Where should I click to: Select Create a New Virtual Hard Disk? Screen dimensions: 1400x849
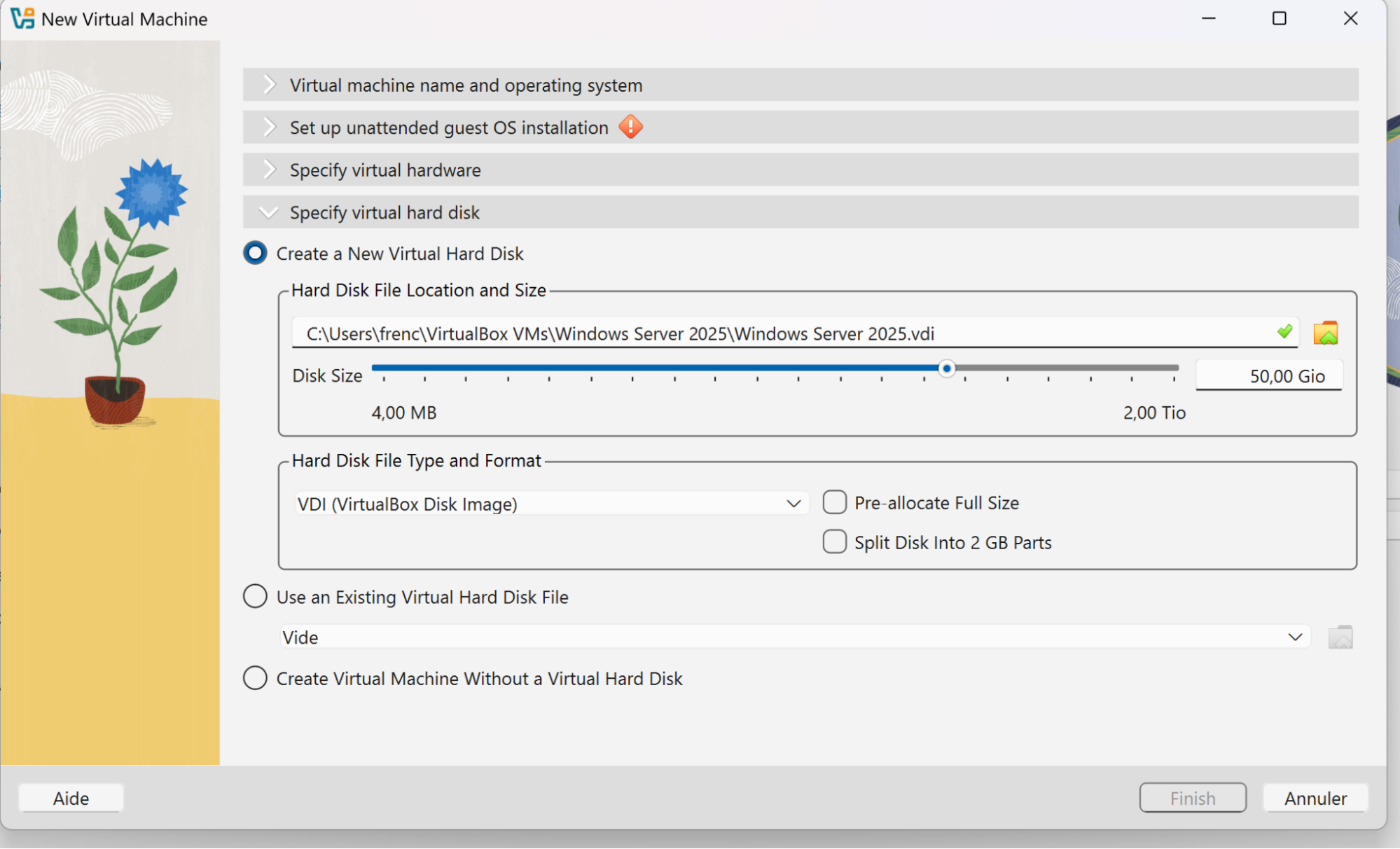[255, 253]
